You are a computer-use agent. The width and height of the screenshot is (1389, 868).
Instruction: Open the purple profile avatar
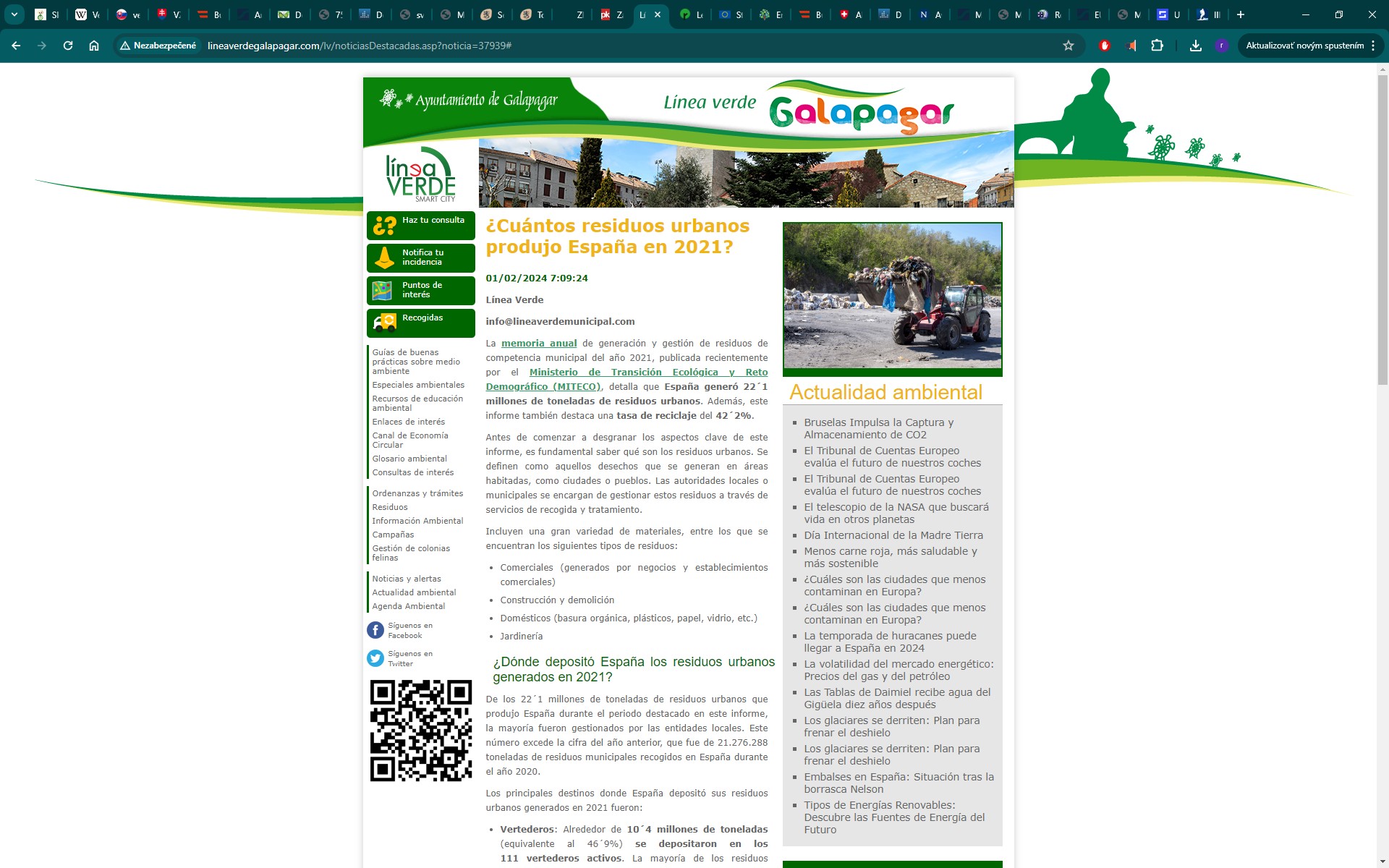click(x=1222, y=46)
